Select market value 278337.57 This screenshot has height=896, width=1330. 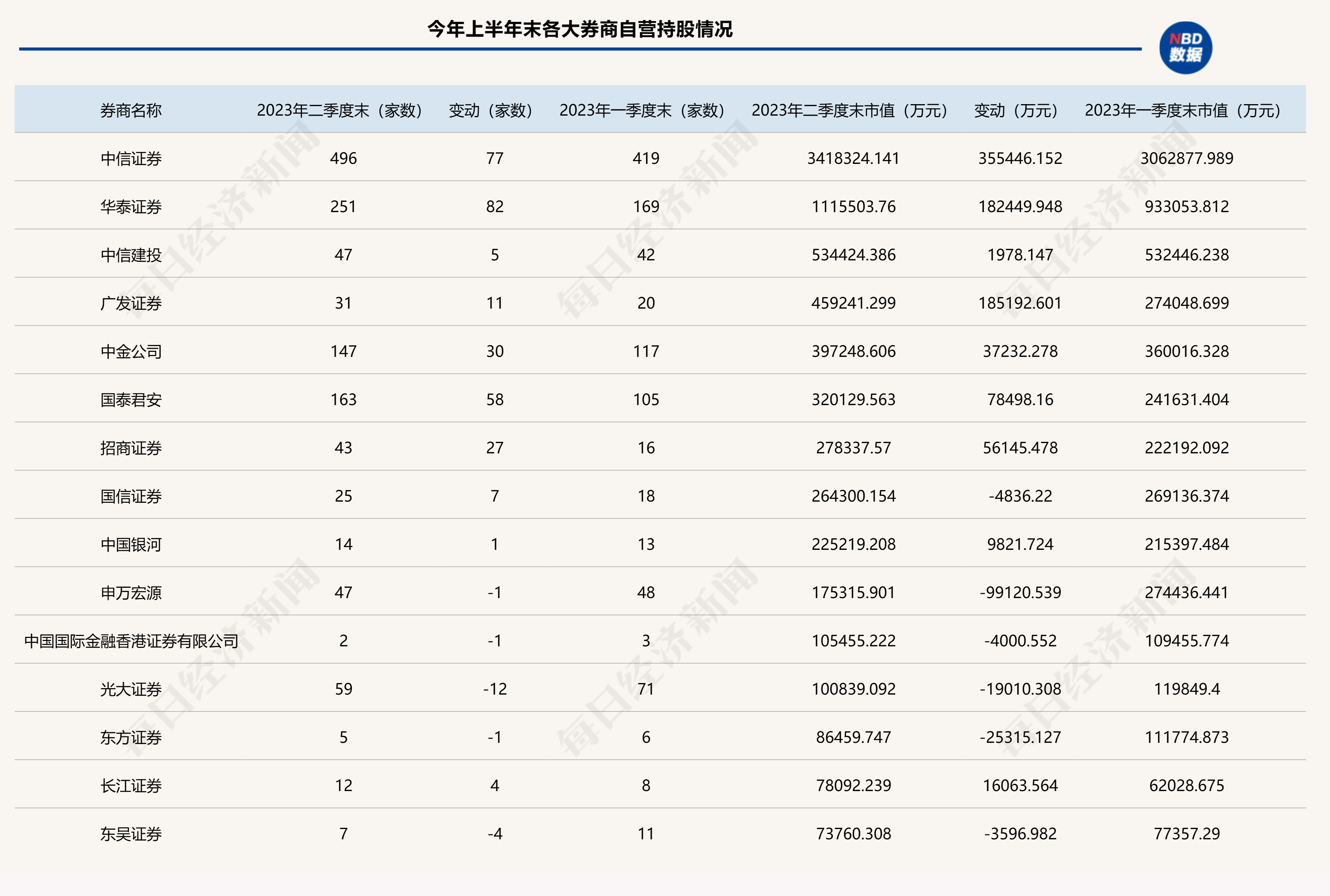853,448
